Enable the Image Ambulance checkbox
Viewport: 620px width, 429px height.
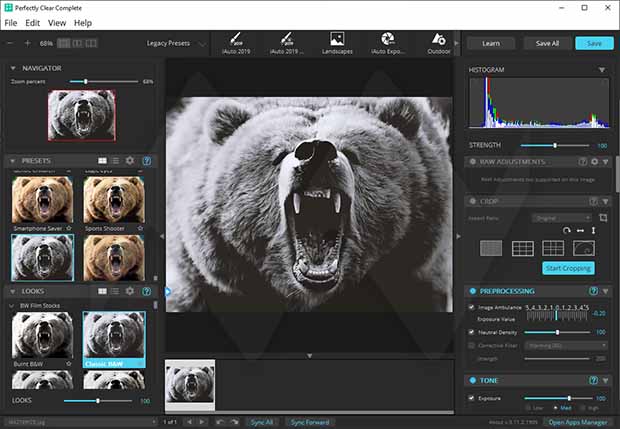click(x=472, y=306)
